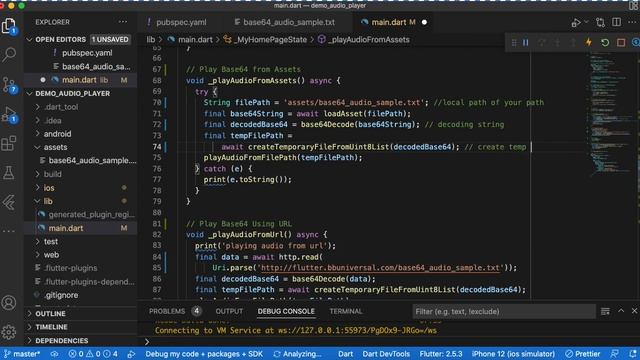Click the bbuniversal.com URL in code
Screen dimensions: 640x360
coord(380,268)
